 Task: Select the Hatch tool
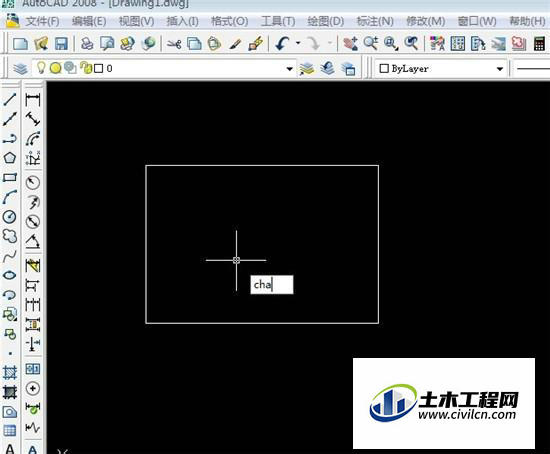click(x=10, y=372)
